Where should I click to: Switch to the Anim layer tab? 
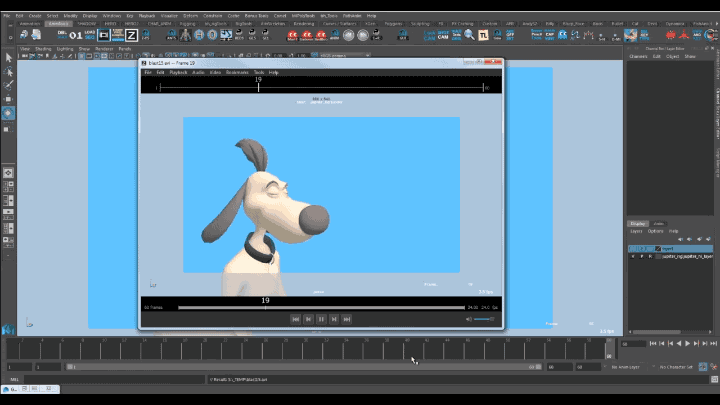658,224
